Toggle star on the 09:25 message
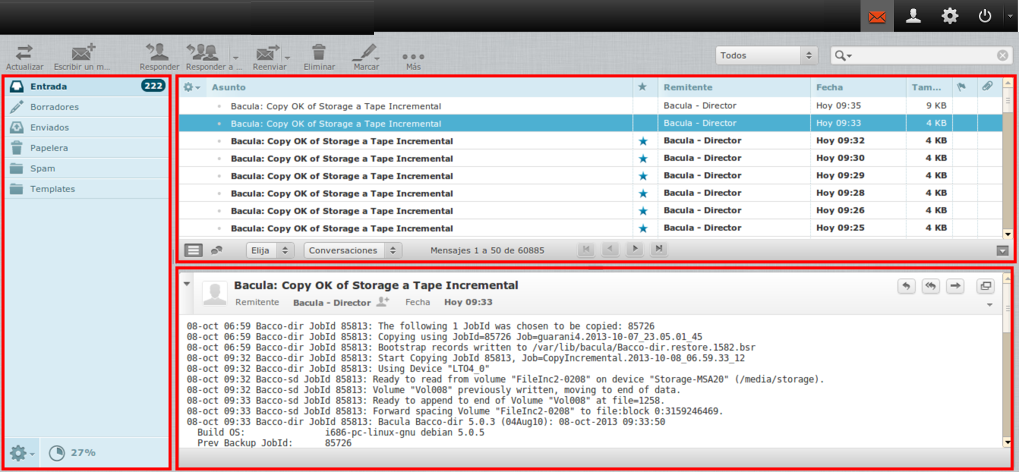Viewport: 1019px width, 472px height. point(643,228)
